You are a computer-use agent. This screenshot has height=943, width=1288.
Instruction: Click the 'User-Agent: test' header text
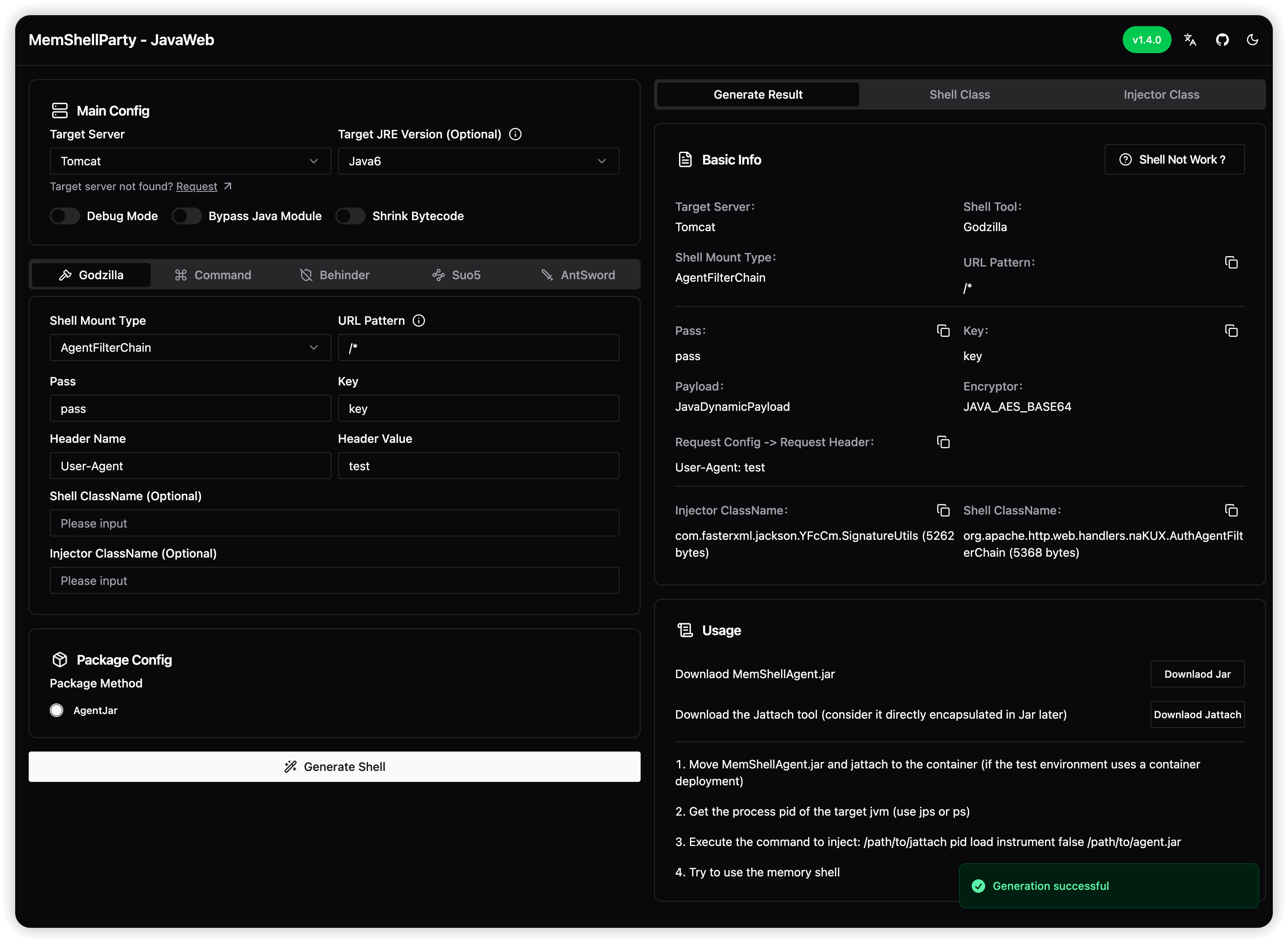719,468
